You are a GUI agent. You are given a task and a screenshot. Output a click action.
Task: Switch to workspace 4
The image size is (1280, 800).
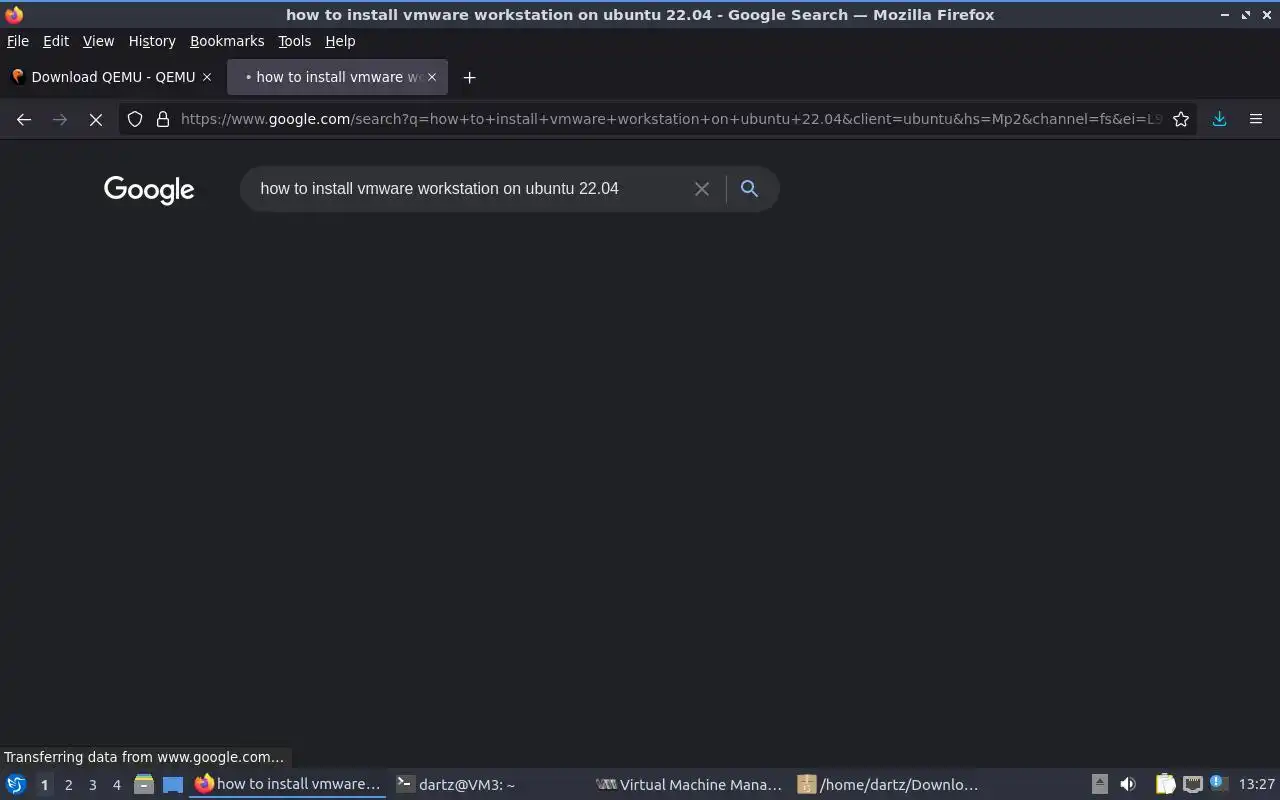[116, 785]
